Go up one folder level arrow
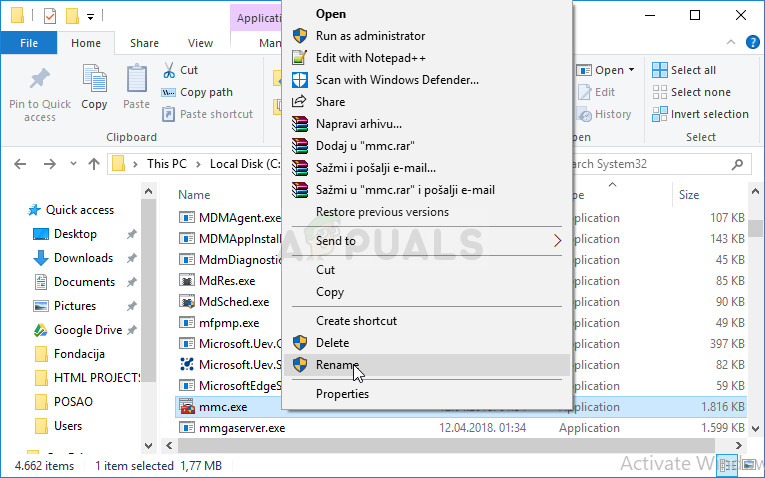 pos(94,164)
